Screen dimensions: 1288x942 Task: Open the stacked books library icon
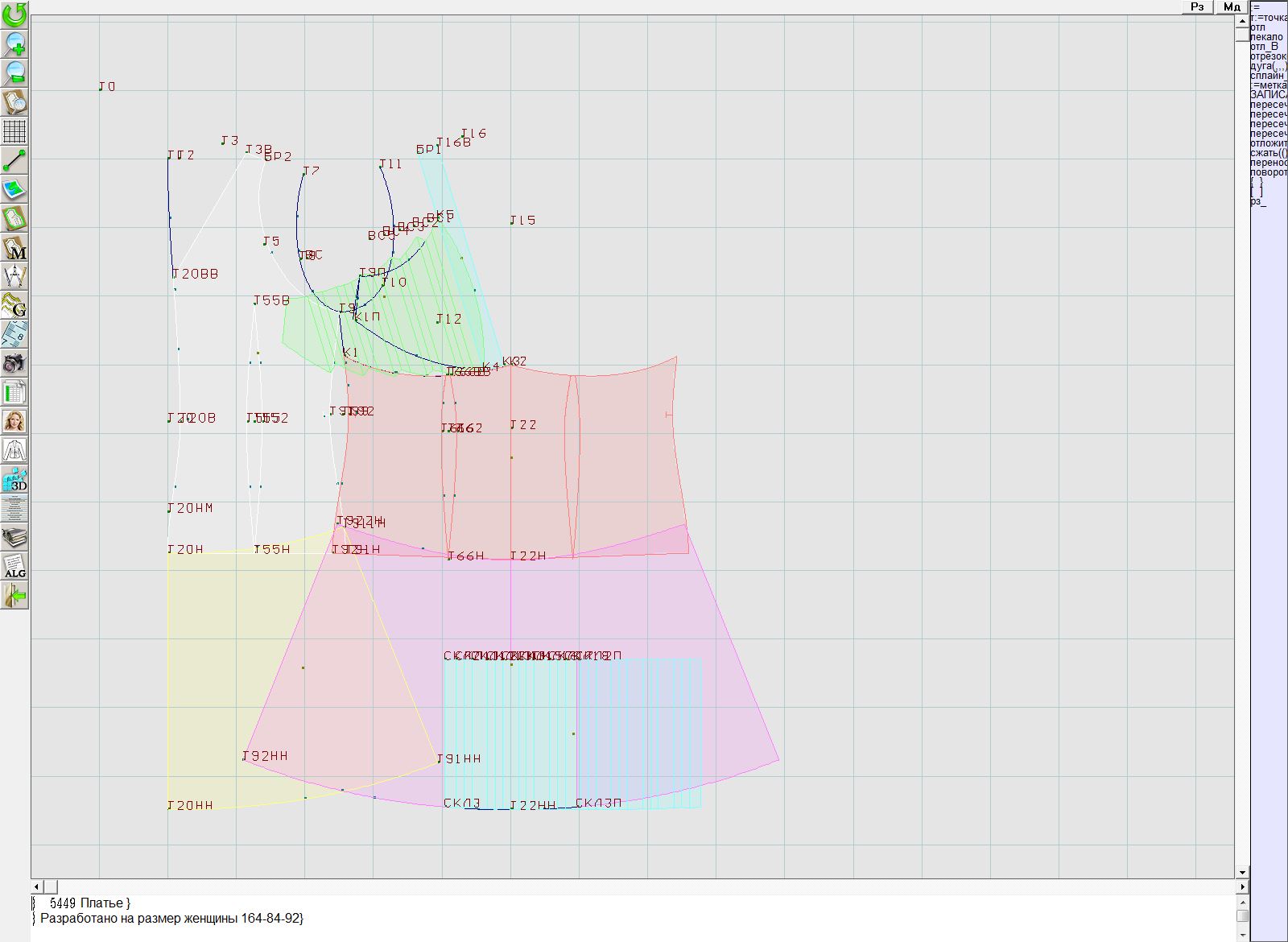pyautogui.click(x=14, y=537)
